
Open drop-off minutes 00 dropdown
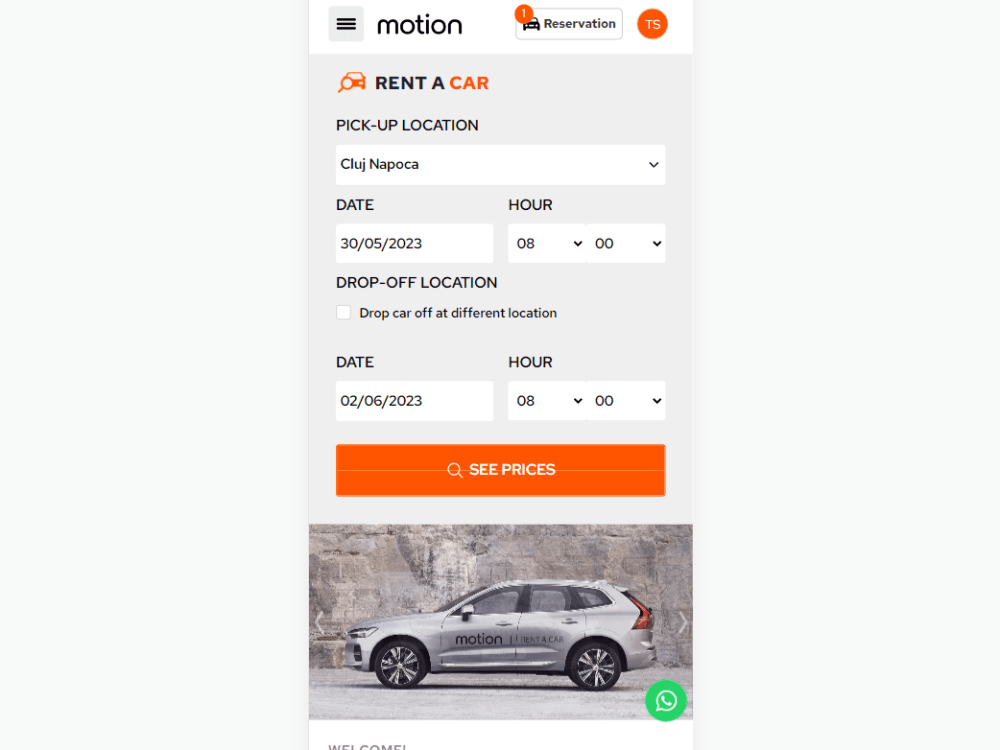coord(626,401)
